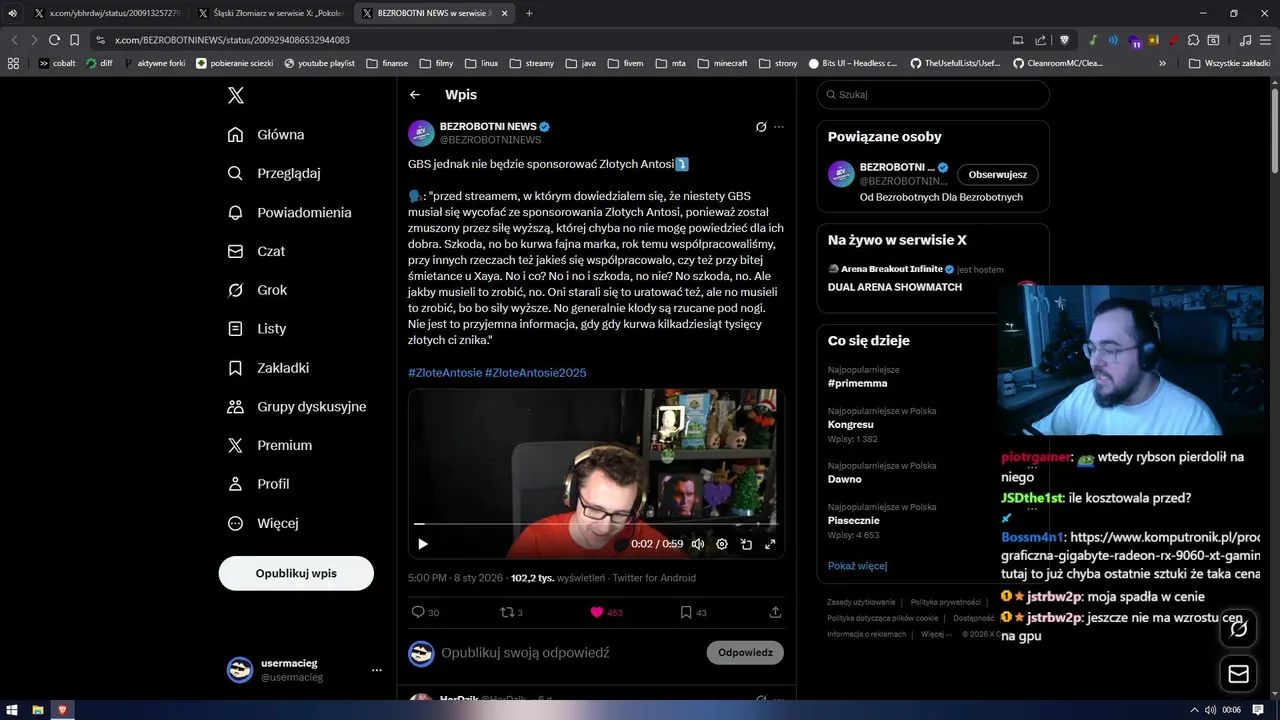1280x720 pixels.
Task: Click Pokaż więcej under trends
Action: (x=857, y=566)
